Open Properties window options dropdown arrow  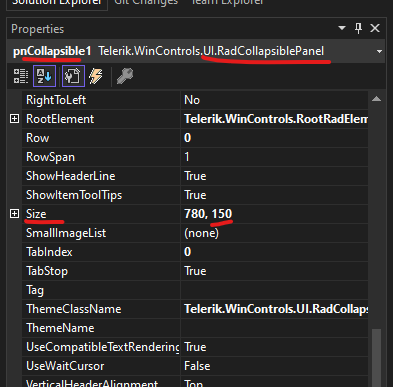342,28
